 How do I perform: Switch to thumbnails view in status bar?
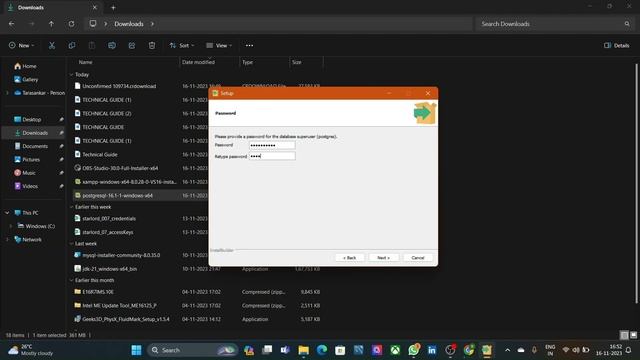point(633,335)
